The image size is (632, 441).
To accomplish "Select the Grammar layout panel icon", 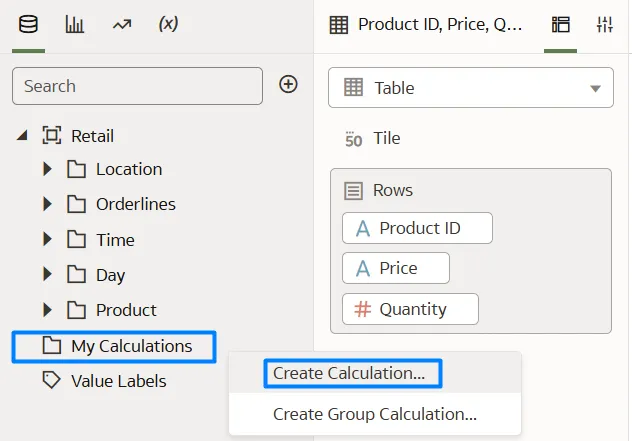I will [x=561, y=25].
